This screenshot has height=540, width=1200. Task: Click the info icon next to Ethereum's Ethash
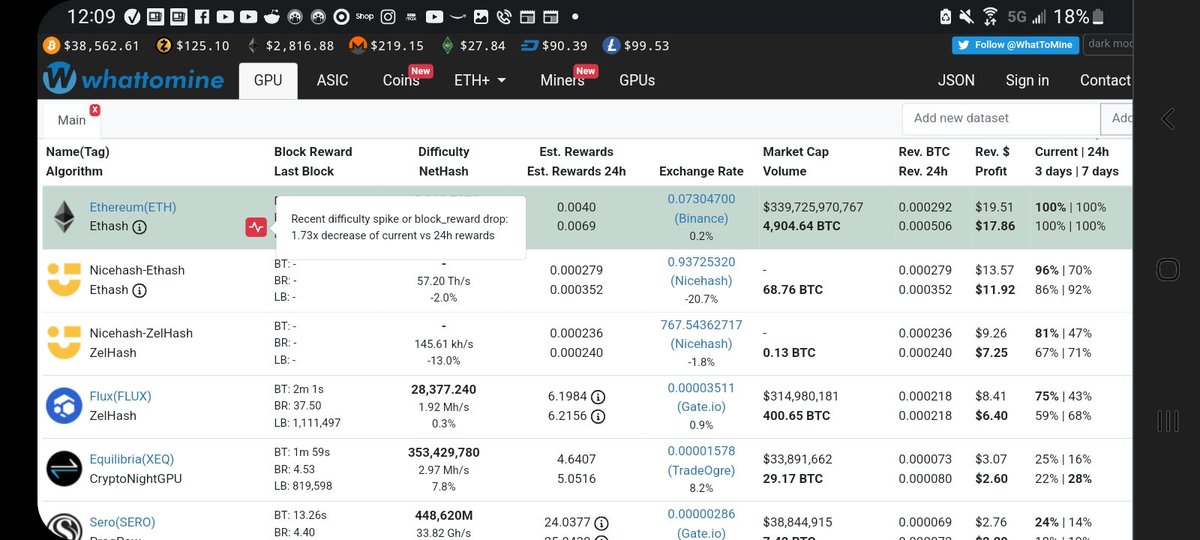(140, 227)
